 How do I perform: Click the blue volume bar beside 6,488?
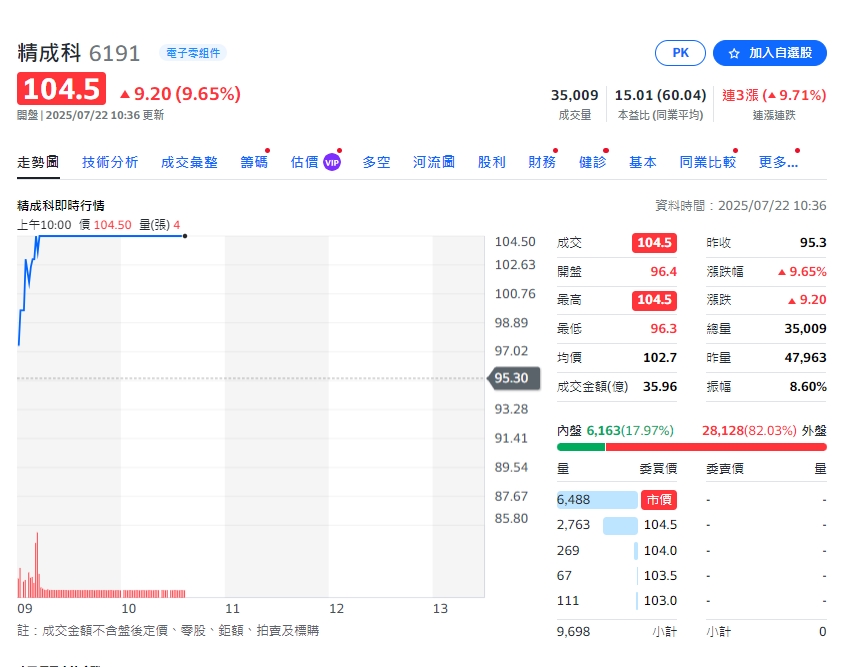pyautogui.click(x=595, y=499)
